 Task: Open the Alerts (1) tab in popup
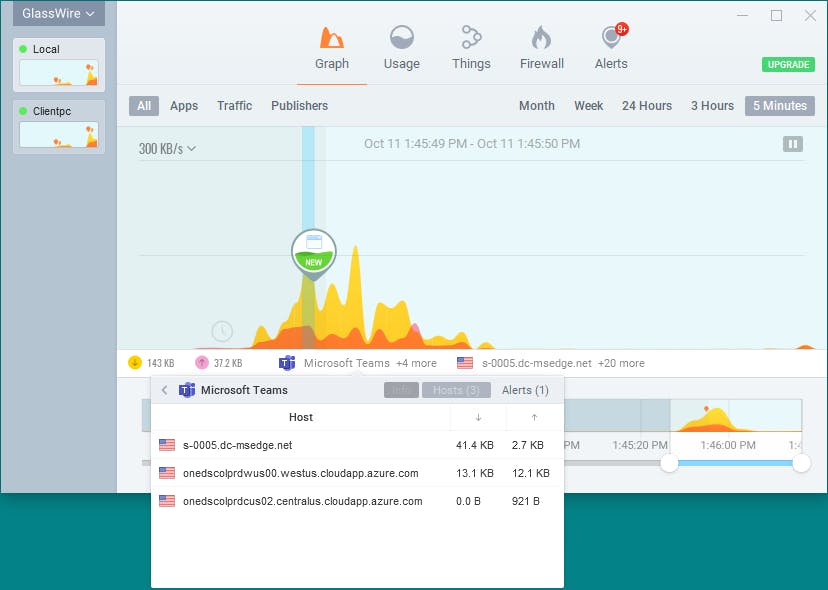point(525,390)
